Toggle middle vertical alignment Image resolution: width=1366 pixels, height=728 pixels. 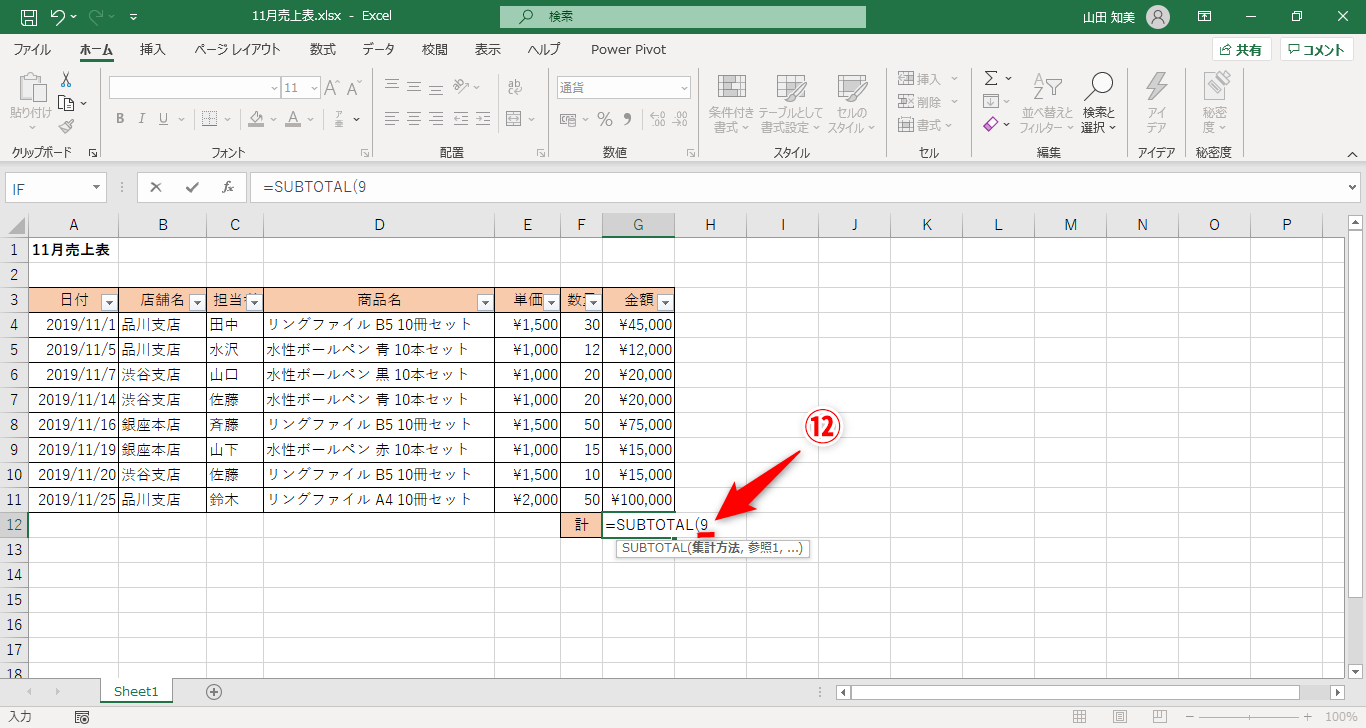tap(414, 87)
